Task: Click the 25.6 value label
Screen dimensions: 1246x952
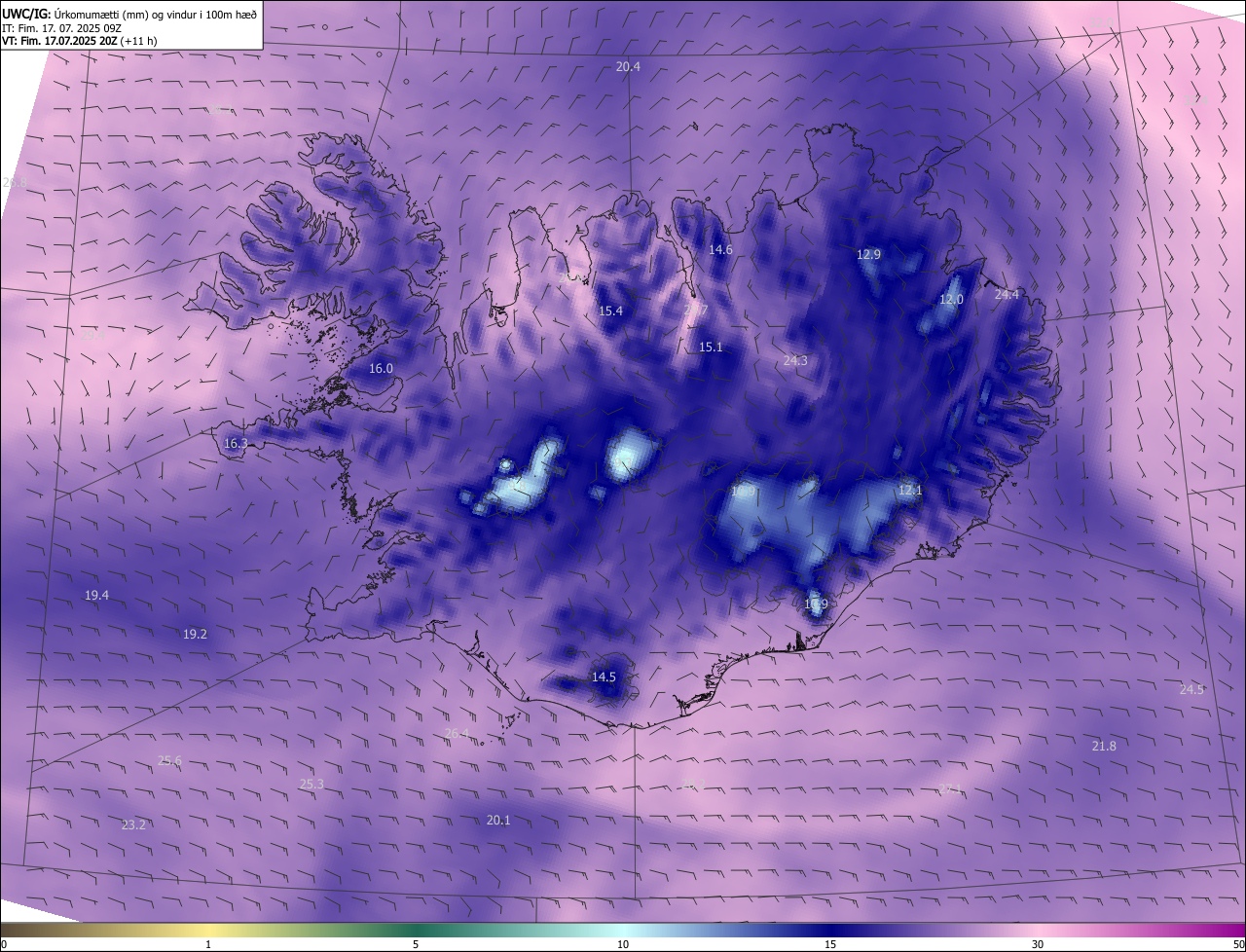Action: pos(169,761)
